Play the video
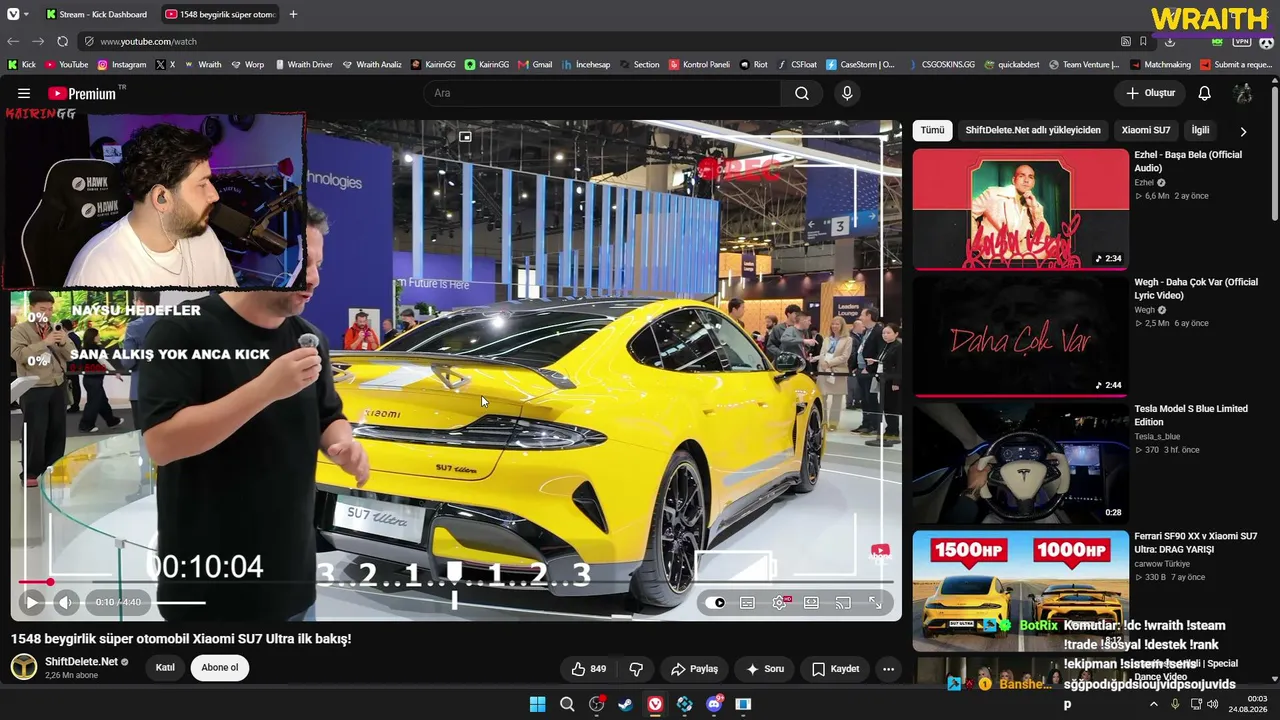Image resolution: width=1280 pixels, height=720 pixels. (x=32, y=602)
